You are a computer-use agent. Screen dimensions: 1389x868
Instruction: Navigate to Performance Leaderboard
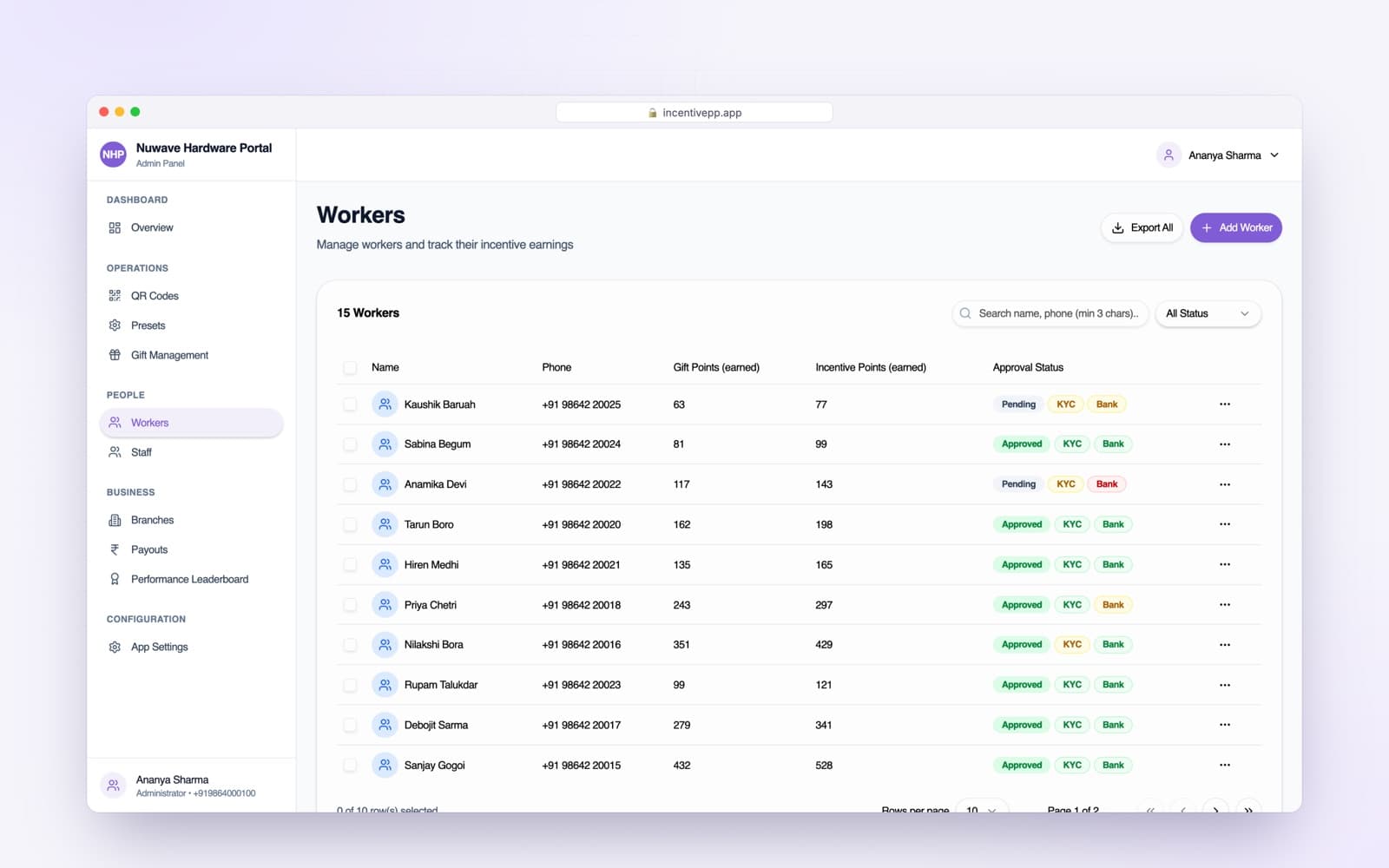[x=191, y=579]
